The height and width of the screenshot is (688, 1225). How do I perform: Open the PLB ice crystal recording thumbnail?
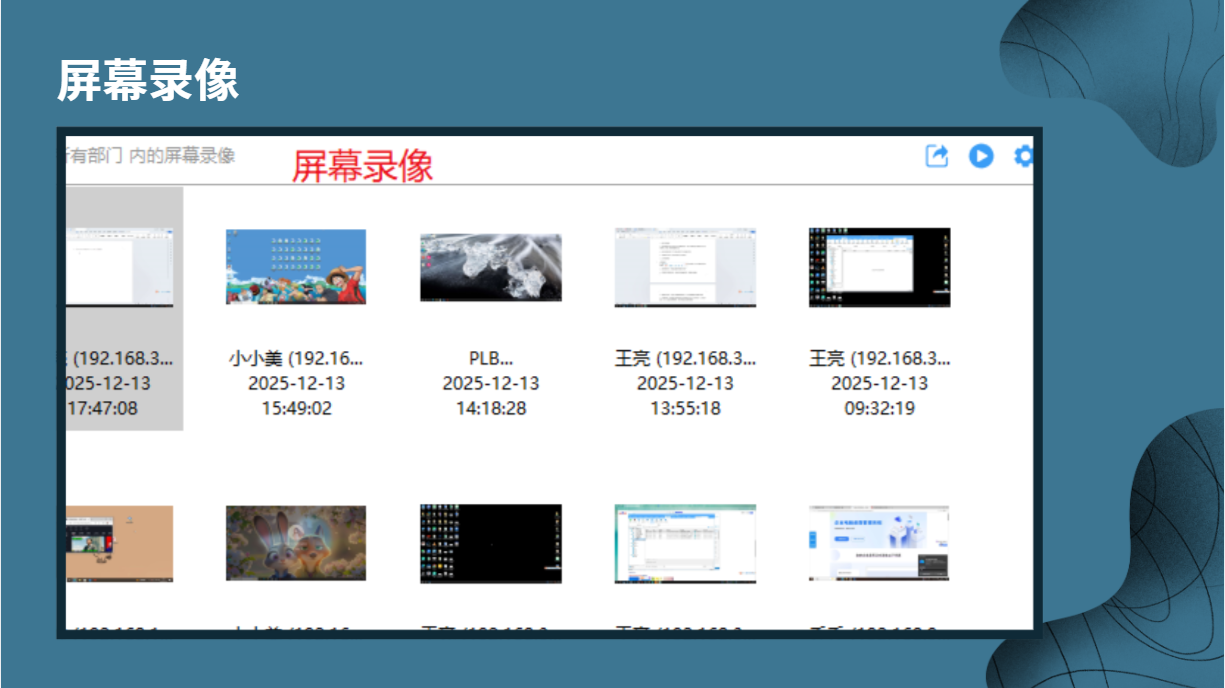pos(490,267)
